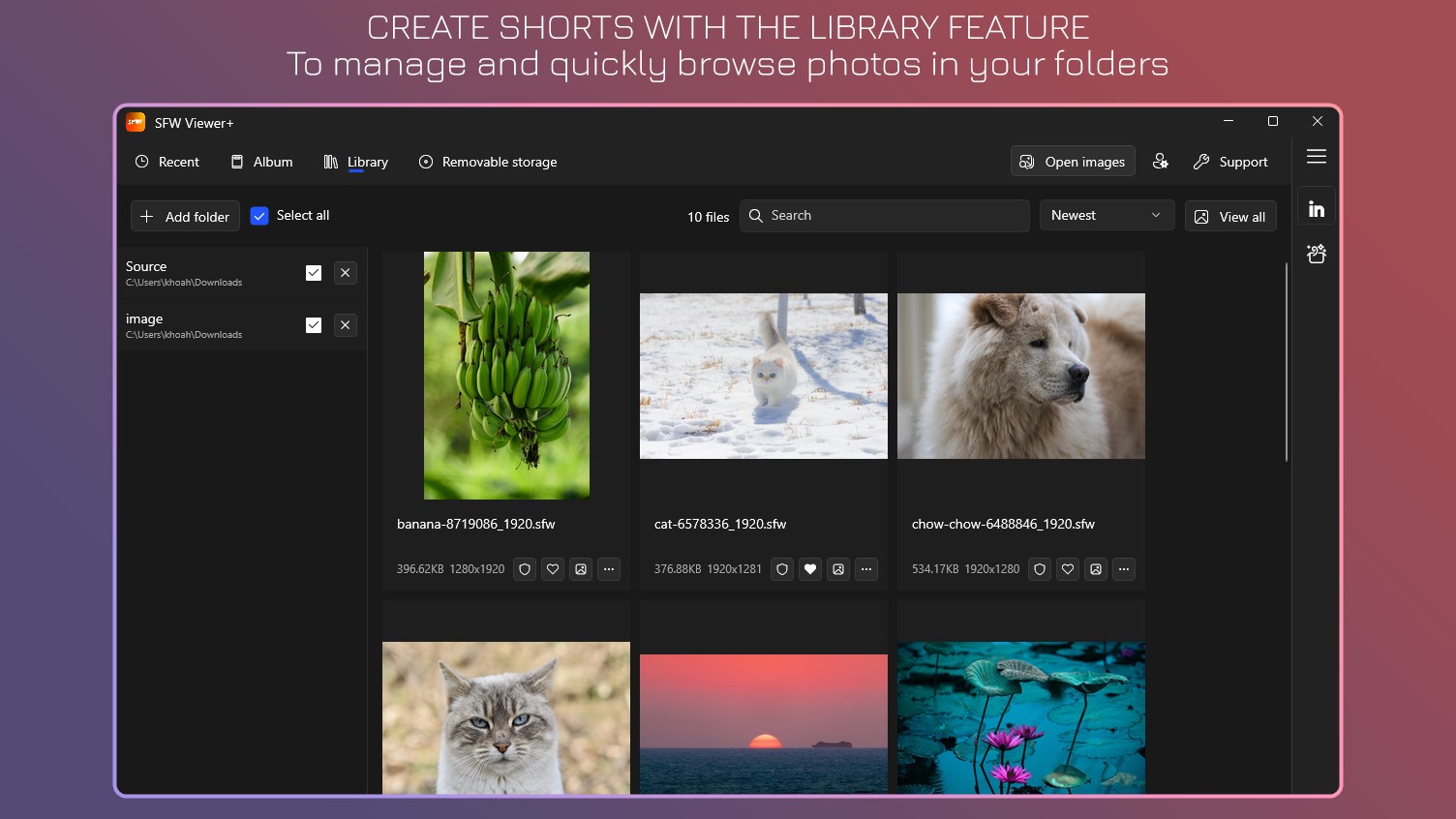The image size is (1456, 819).
Task: Click the 10 files count label
Action: point(709,217)
